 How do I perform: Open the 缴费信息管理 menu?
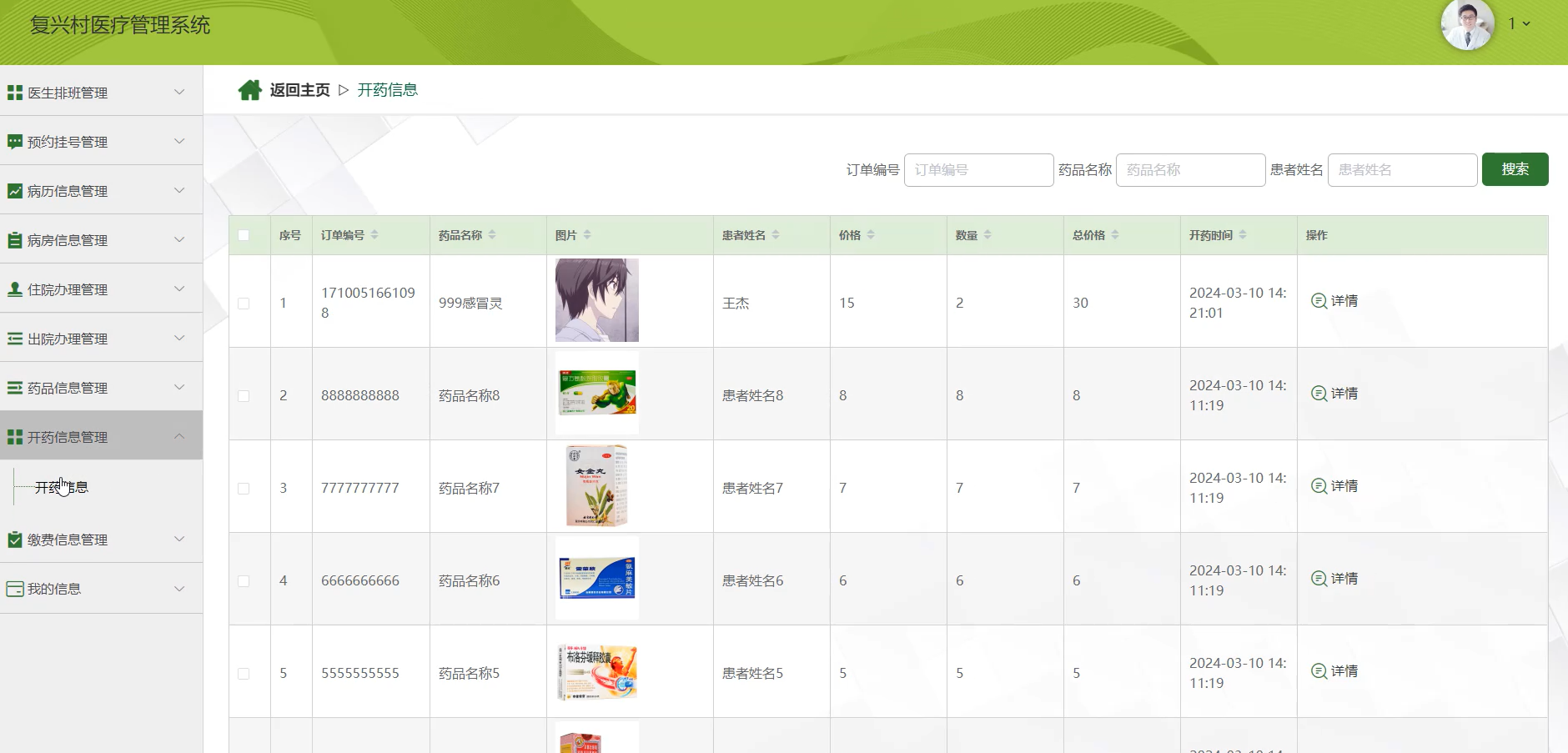click(101, 540)
